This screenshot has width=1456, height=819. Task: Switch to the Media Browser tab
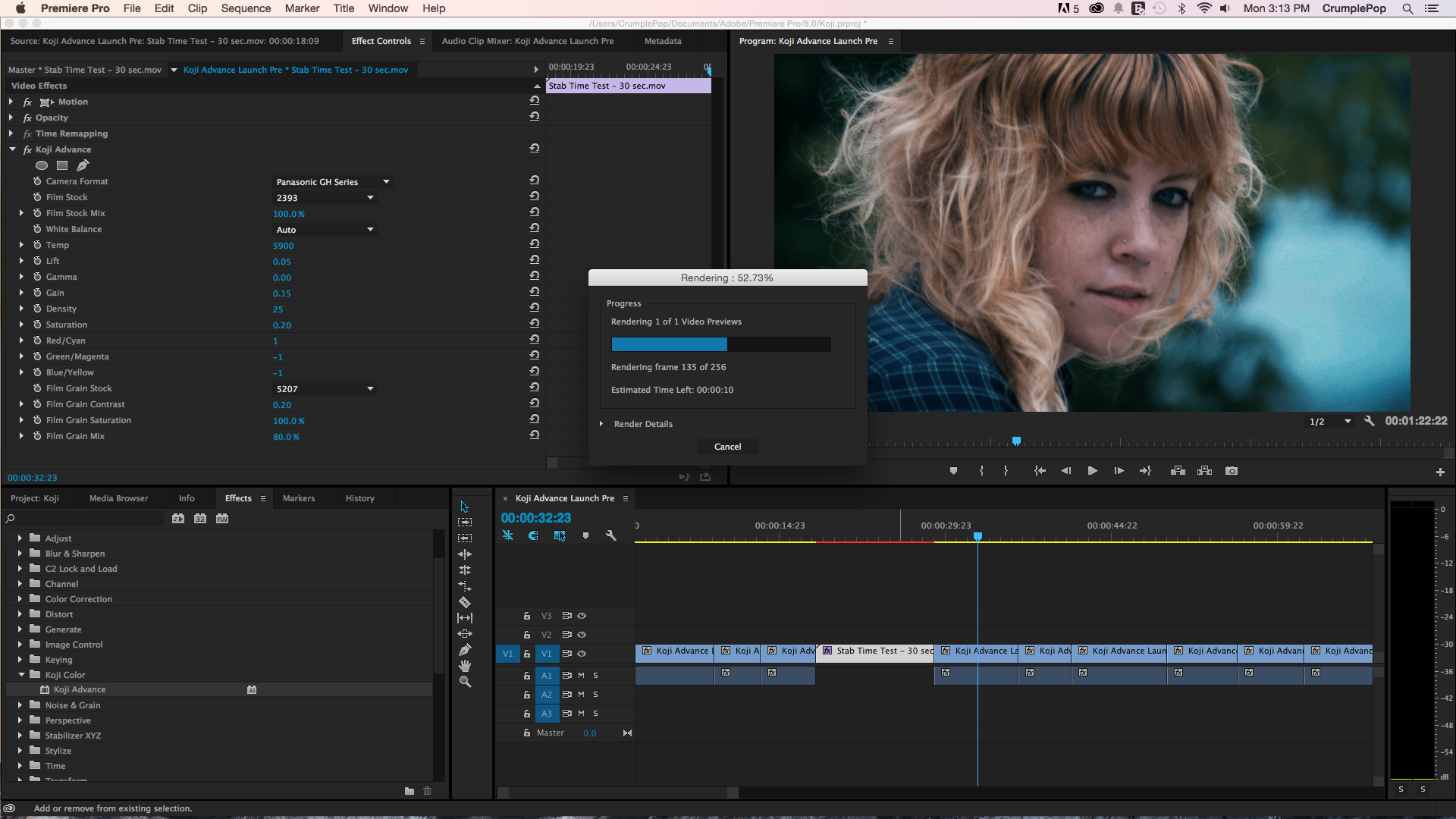click(118, 498)
